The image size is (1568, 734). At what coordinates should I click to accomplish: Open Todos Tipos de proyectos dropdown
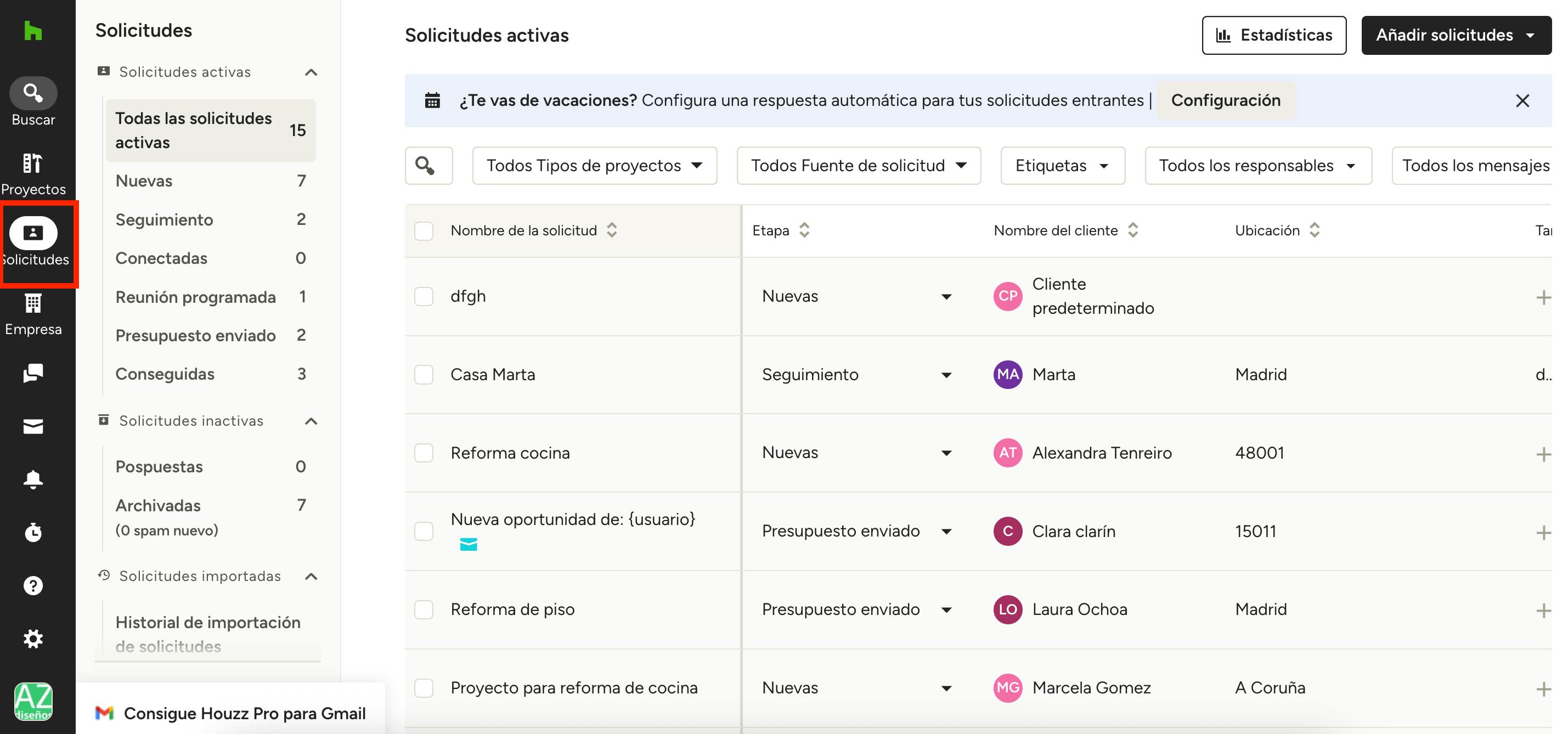[594, 166]
